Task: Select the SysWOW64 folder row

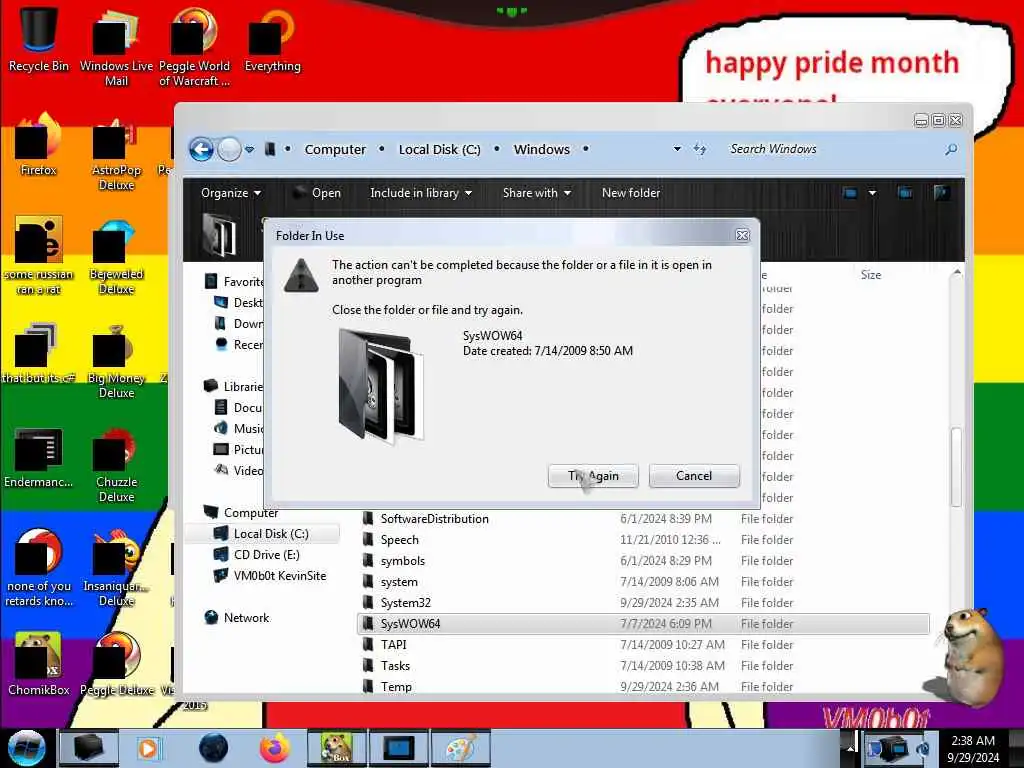Action: (643, 624)
